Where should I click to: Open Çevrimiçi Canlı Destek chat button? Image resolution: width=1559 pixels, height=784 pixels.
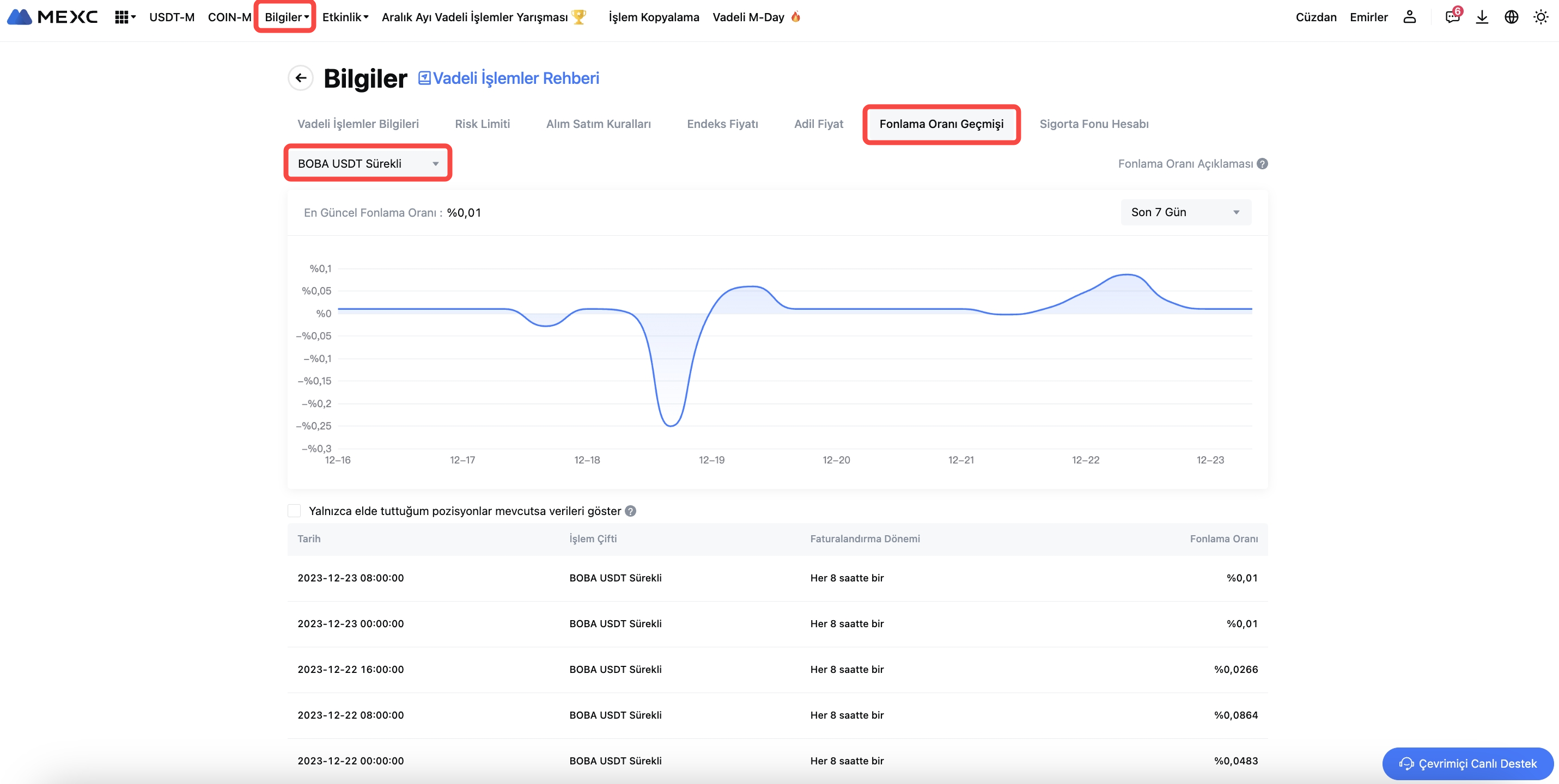pos(1467,763)
